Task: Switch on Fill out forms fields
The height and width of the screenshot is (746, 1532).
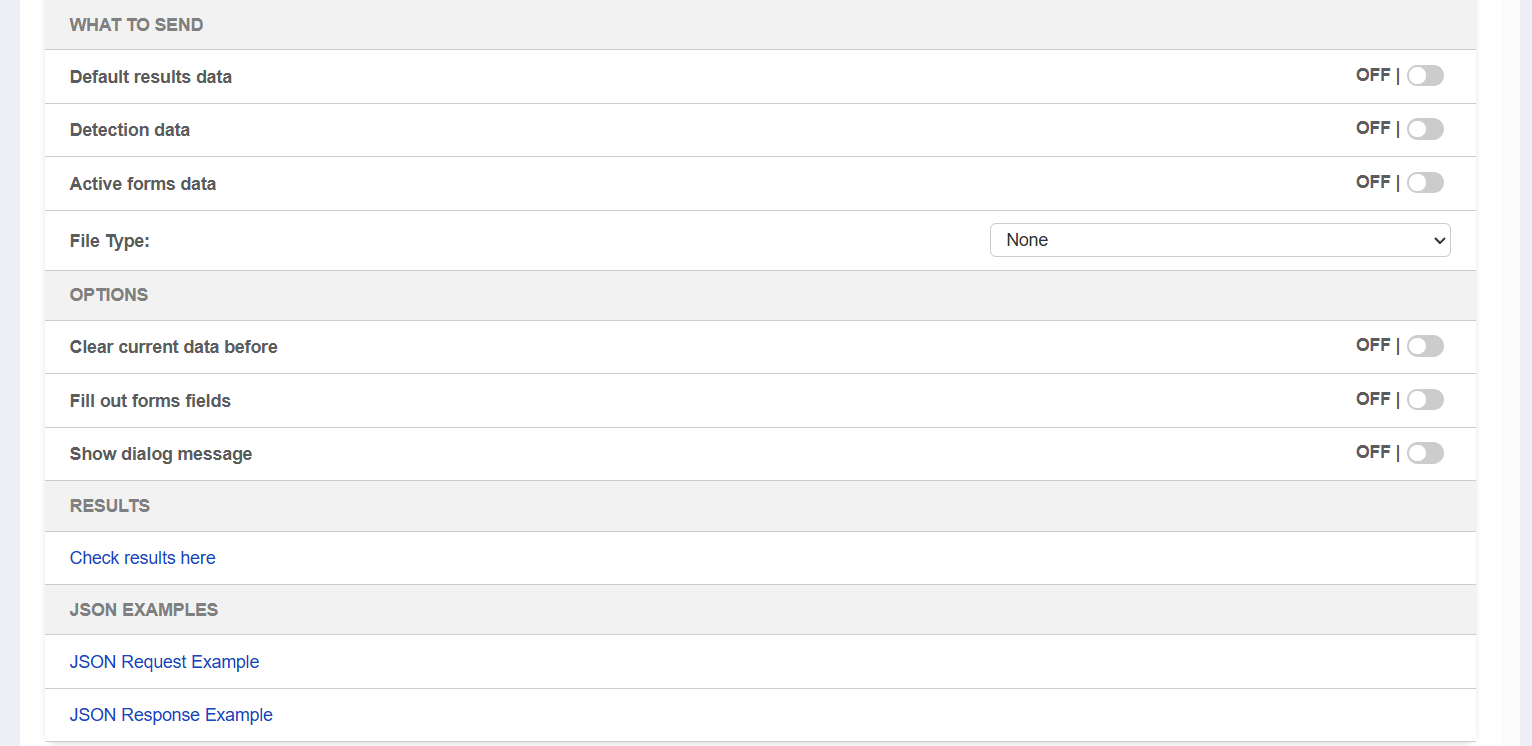Action: (1424, 400)
